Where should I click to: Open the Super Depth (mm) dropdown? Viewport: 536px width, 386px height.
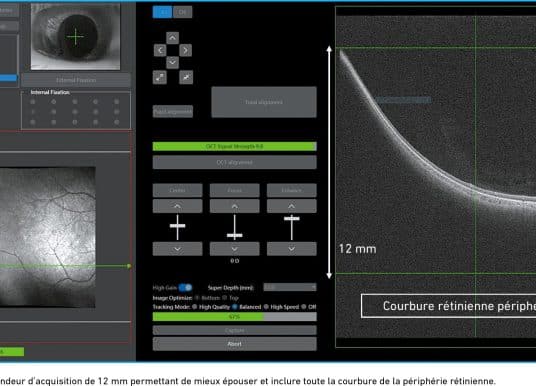(x=290, y=287)
